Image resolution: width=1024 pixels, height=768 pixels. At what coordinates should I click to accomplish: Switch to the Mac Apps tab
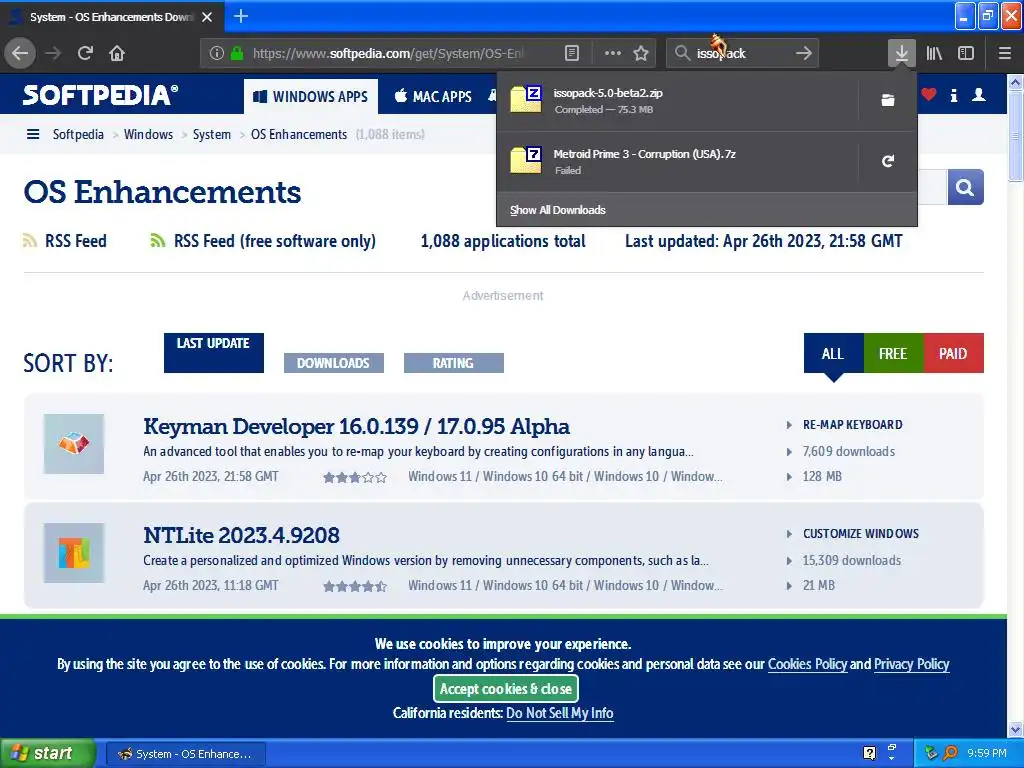pos(433,97)
